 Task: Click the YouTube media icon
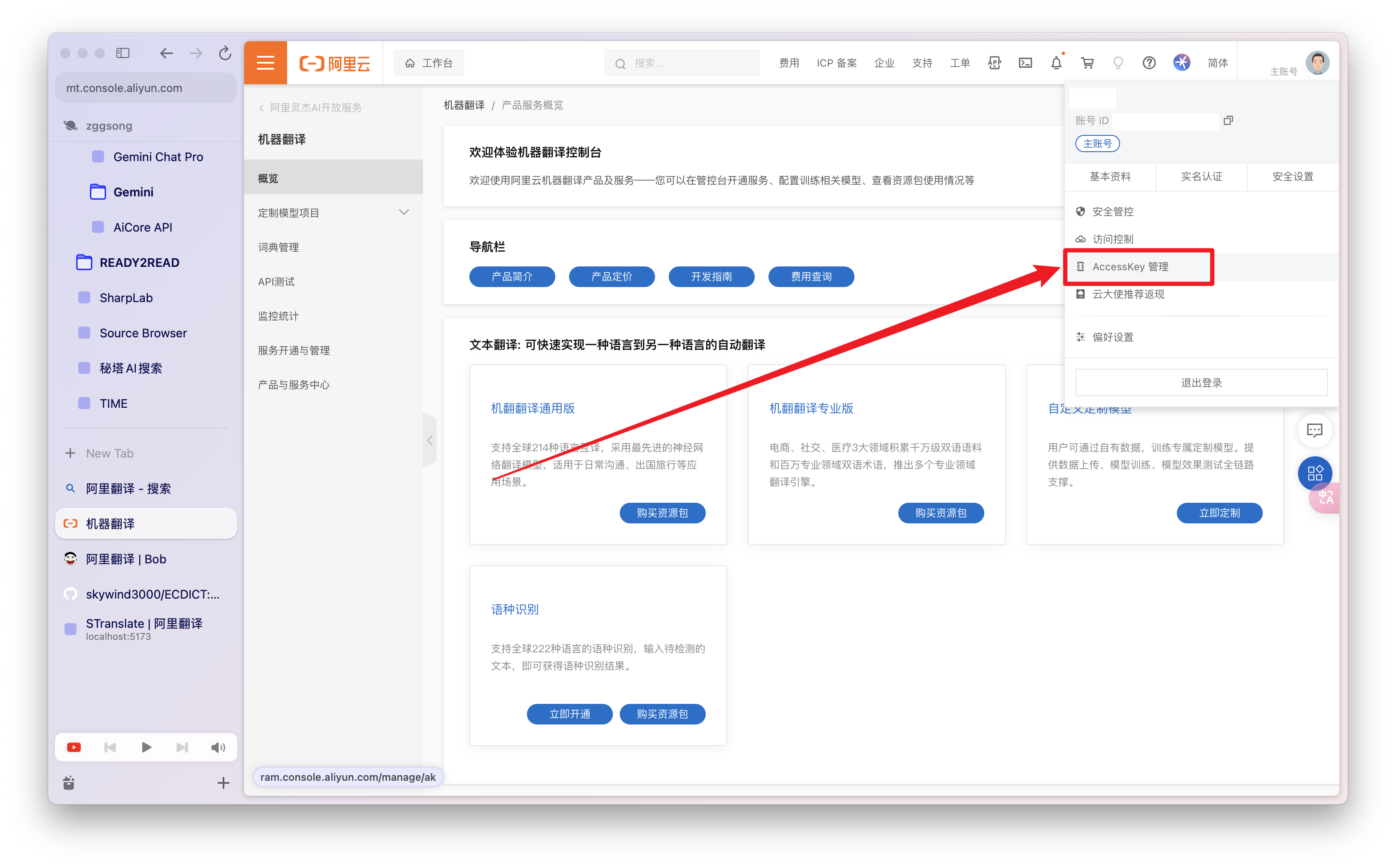73,747
